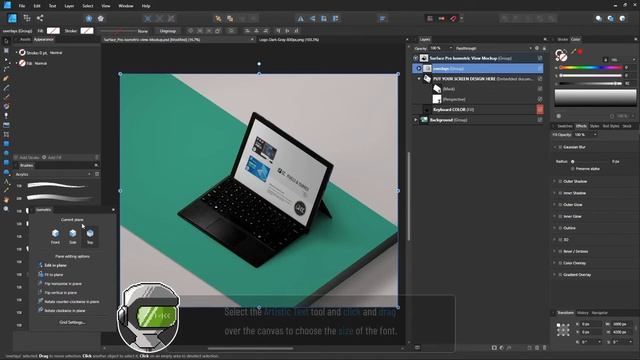Click the hue slider in the Color panel
Viewport: 640px width, 360px height.
[x=591, y=68]
